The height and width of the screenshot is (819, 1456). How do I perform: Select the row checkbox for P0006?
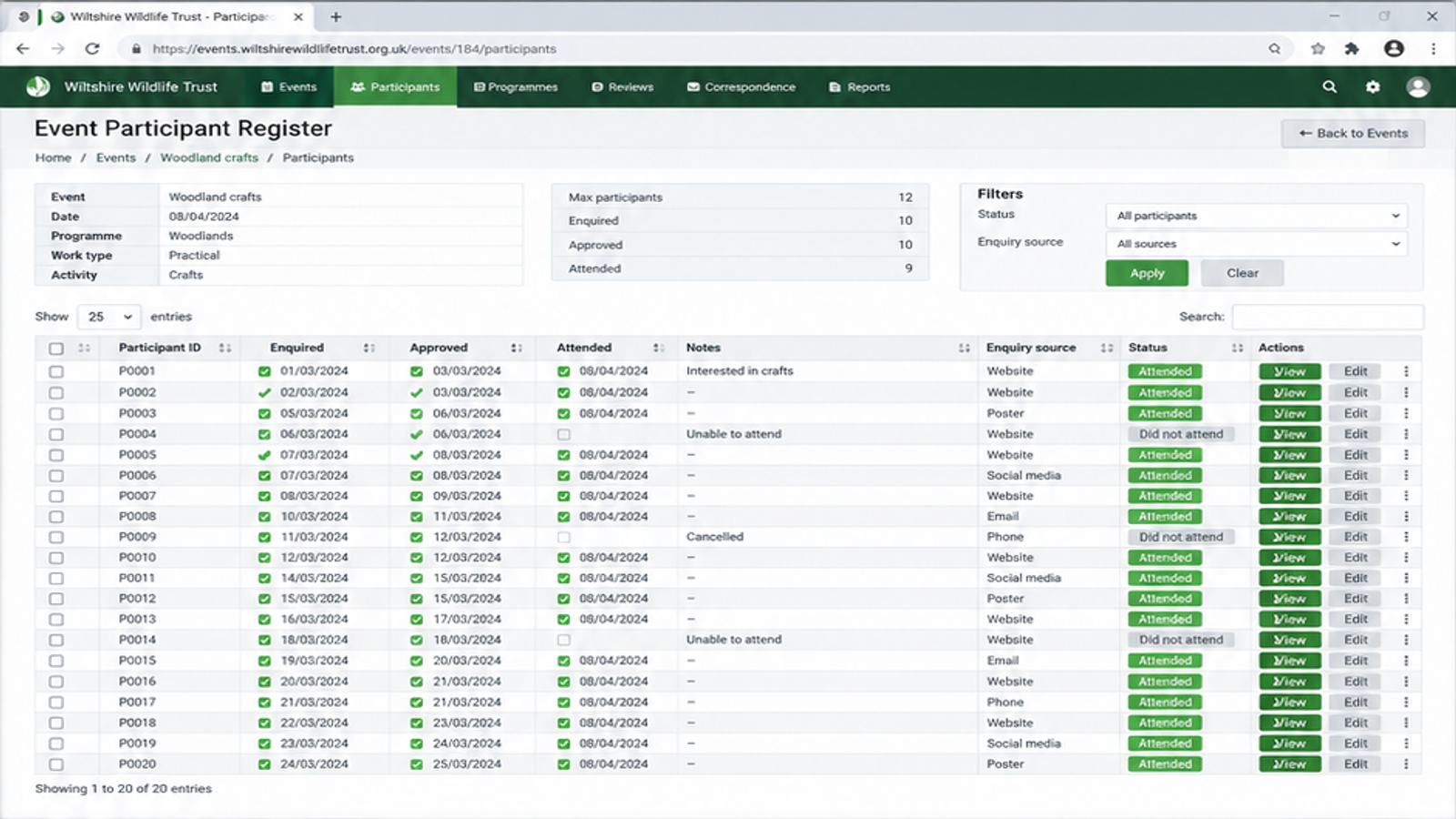(56, 475)
